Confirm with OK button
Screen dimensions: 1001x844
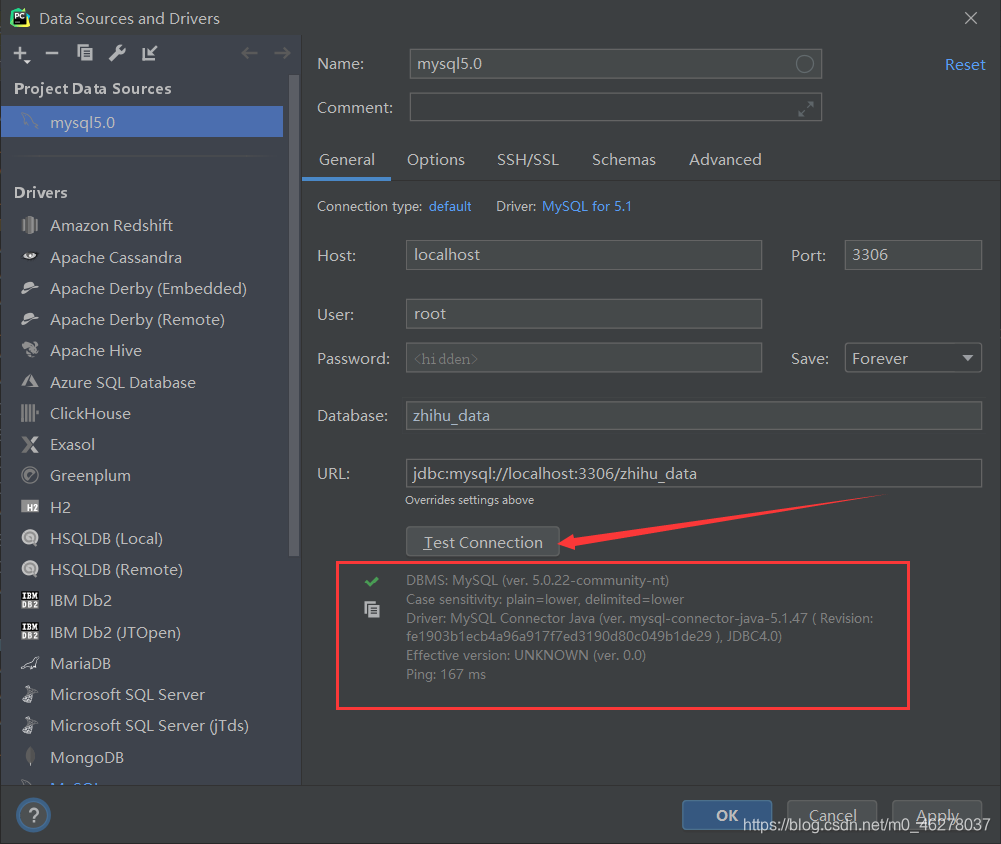coord(727,815)
